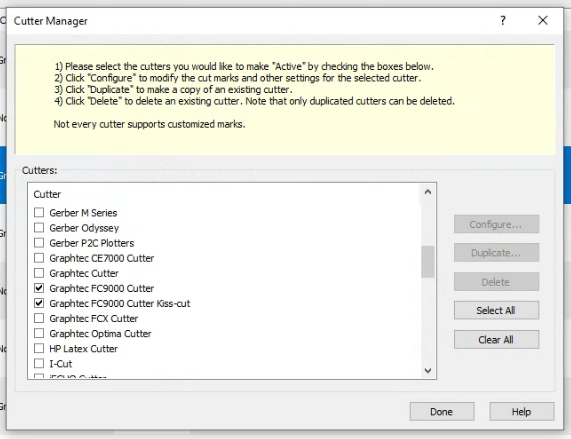Enable Graphtec FCX Cutter checkbox
The image size is (571, 439).
pyautogui.click(x=39, y=318)
